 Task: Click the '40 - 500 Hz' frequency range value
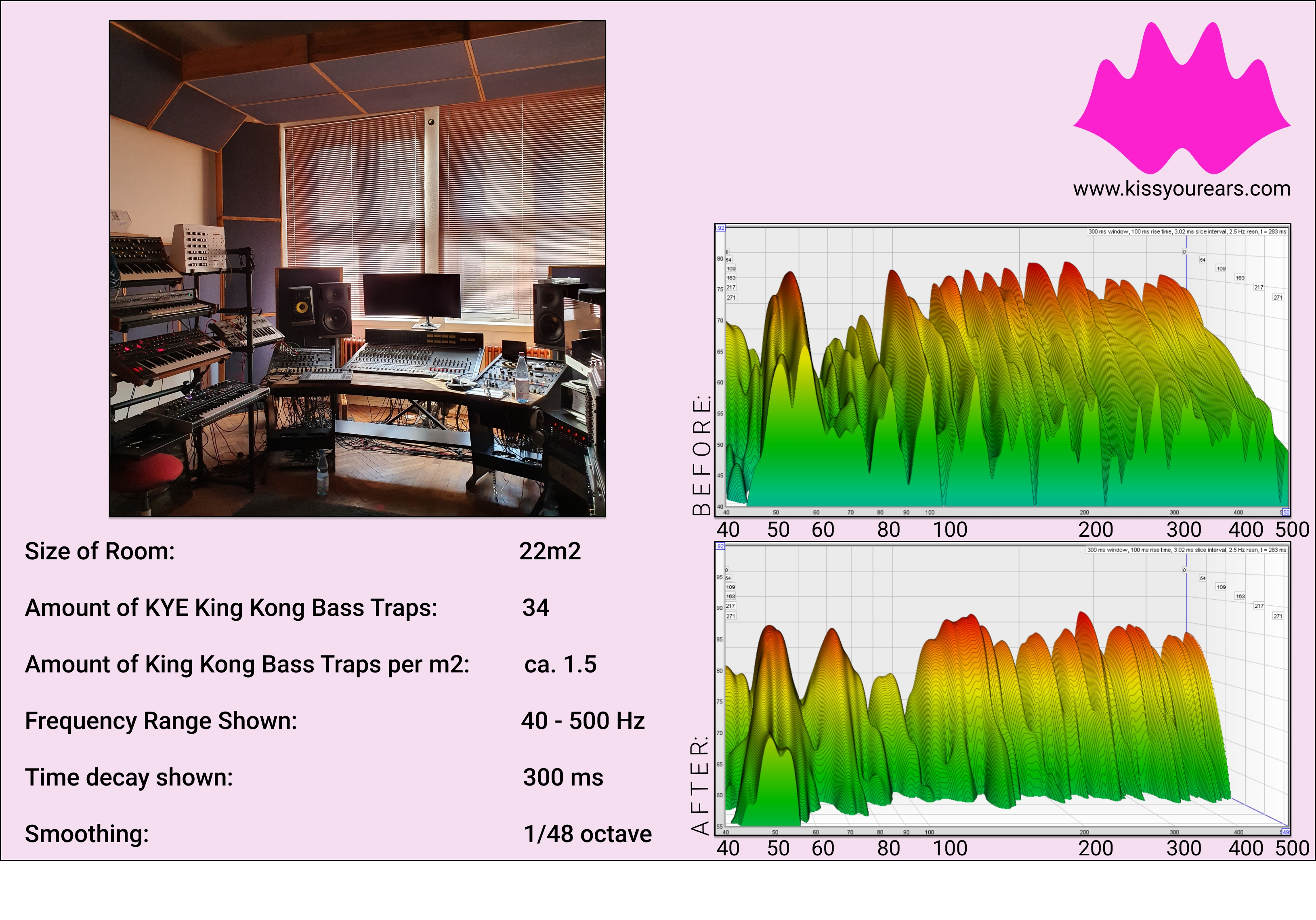583,721
